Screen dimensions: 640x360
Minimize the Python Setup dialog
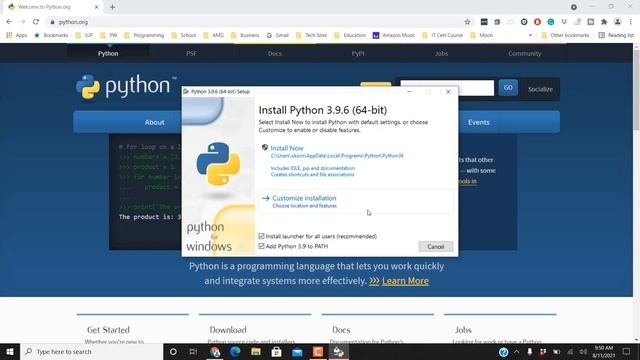coord(410,91)
